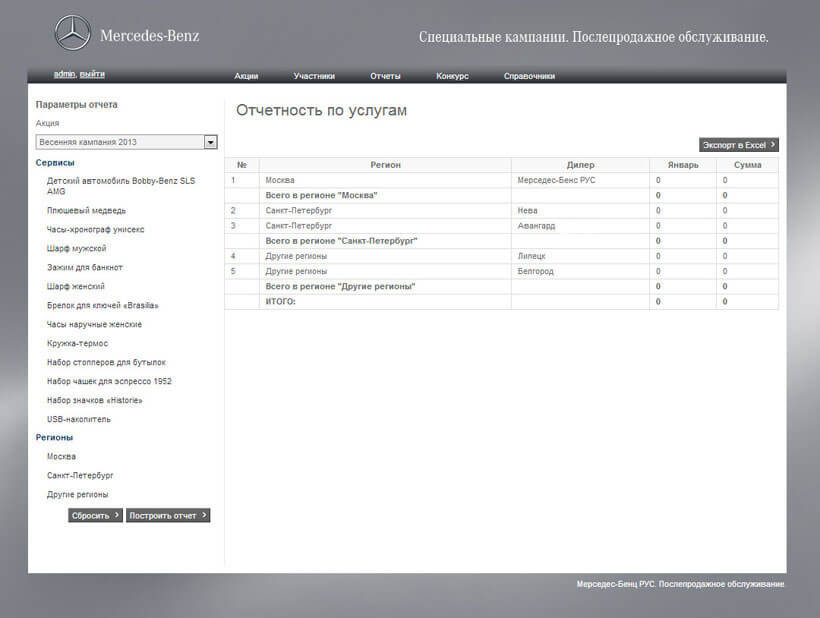The image size is (820, 618).
Task: Click the ИТОГО total row label
Action: point(280,301)
